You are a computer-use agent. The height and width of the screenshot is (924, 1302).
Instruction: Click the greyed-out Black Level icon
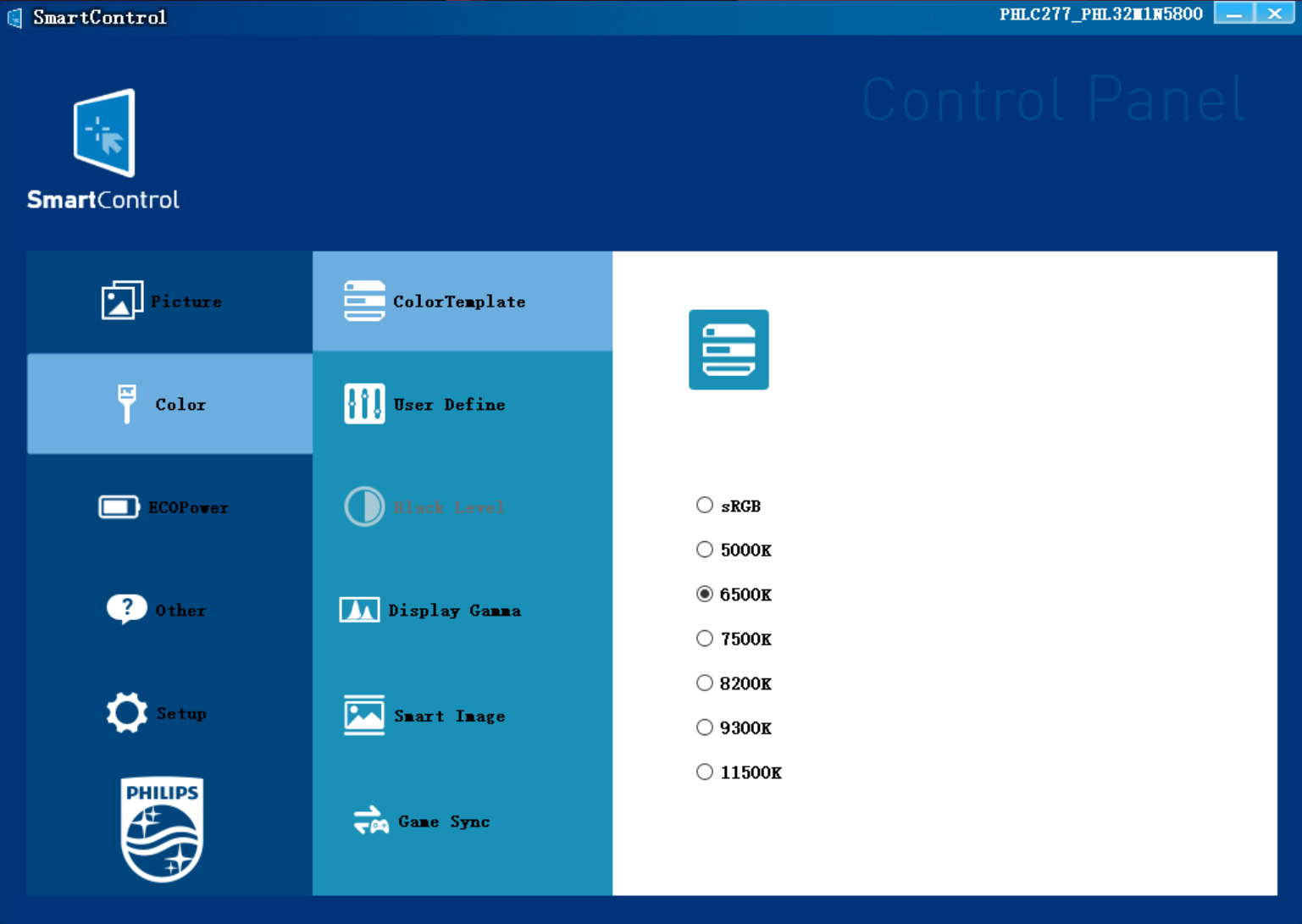tap(364, 506)
